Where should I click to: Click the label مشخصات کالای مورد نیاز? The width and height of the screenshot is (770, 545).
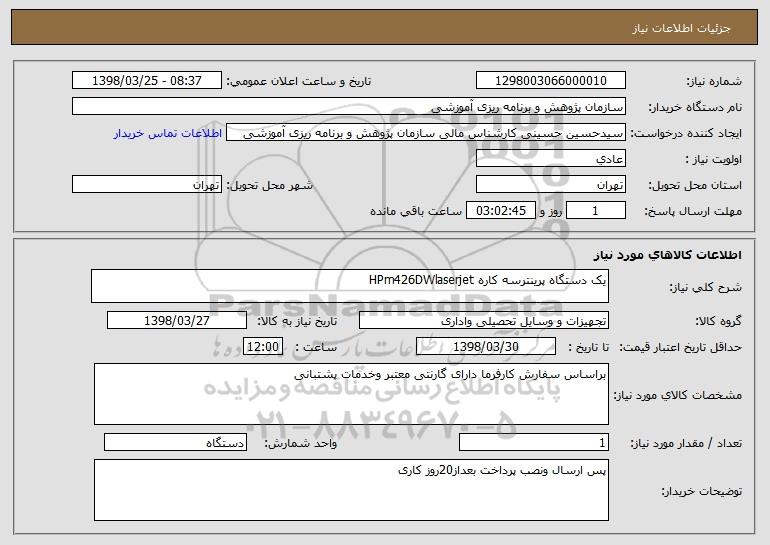(x=678, y=395)
